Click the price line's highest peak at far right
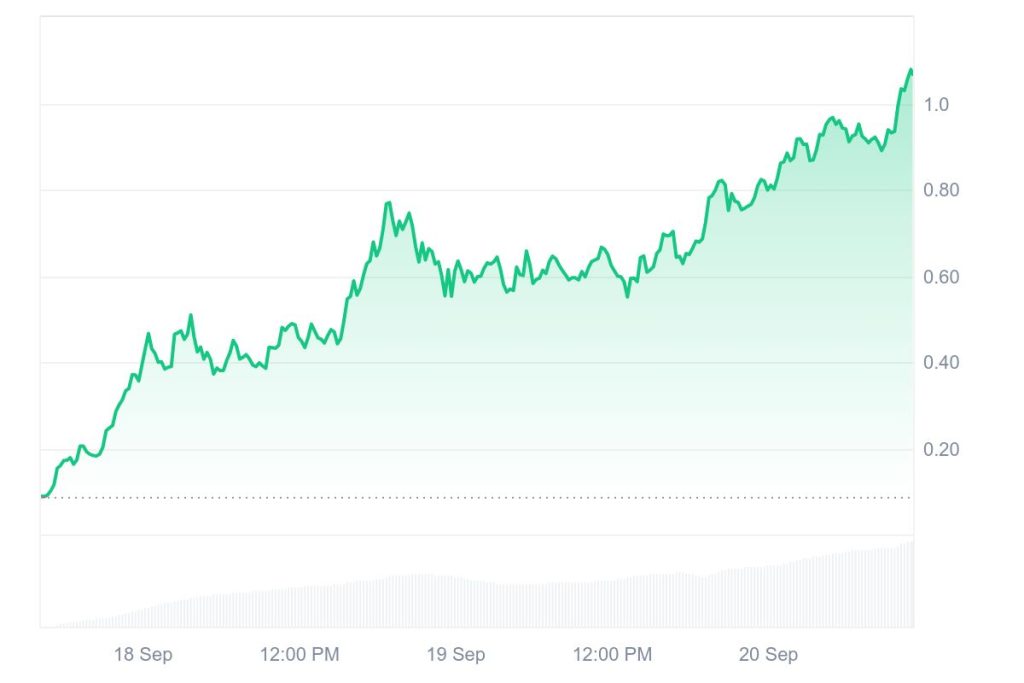The height and width of the screenshot is (683, 1024). (x=910, y=70)
